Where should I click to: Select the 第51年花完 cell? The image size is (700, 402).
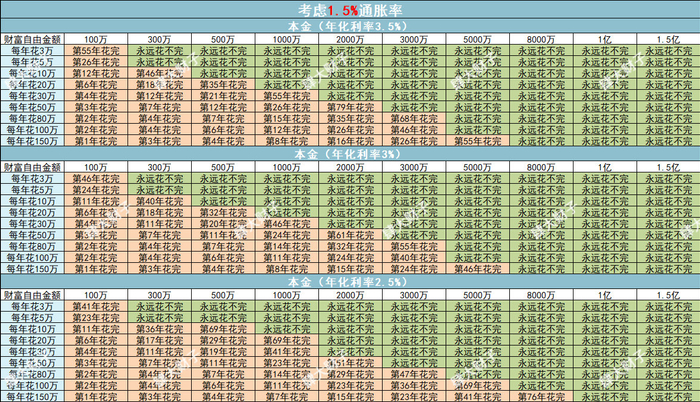(x=350, y=363)
